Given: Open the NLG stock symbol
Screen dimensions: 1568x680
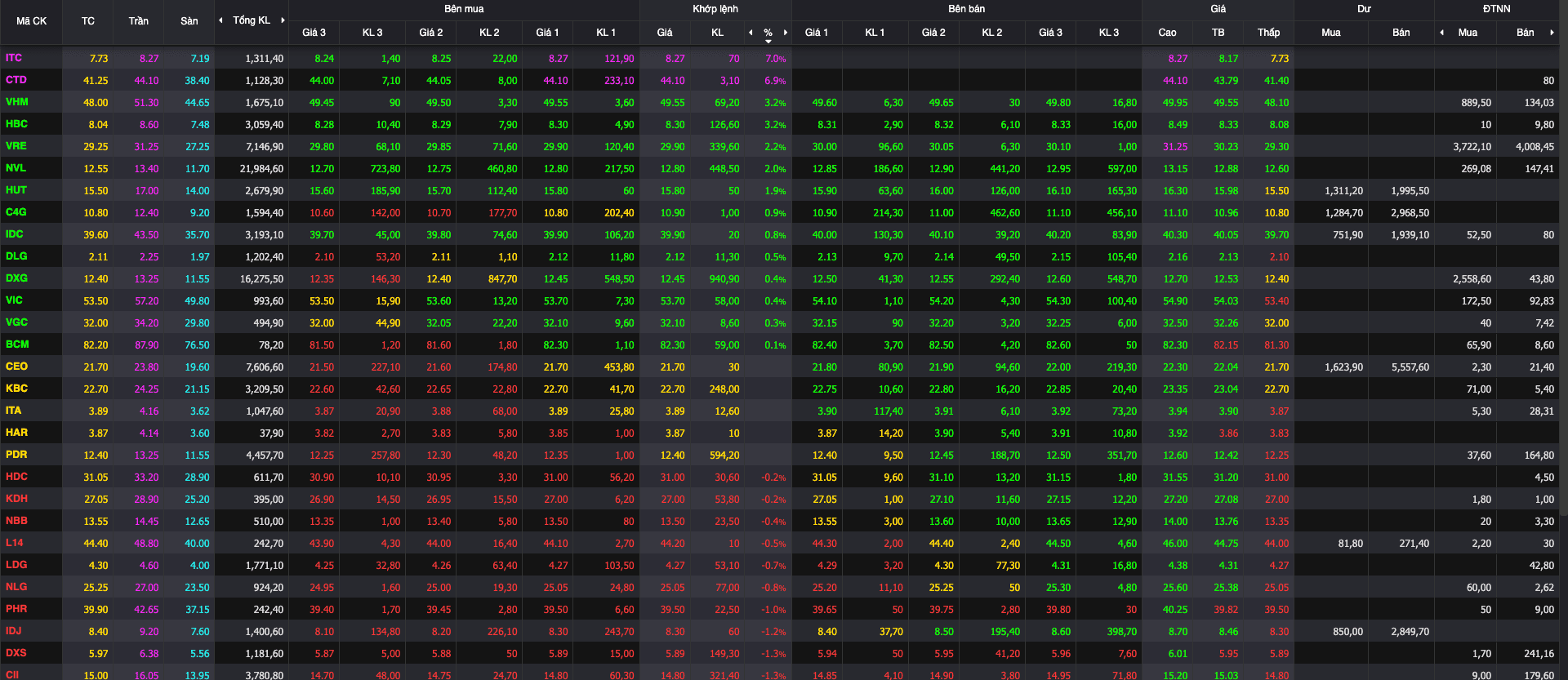Looking at the screenshot, I should pyautogui.click(x=16, y=587).
